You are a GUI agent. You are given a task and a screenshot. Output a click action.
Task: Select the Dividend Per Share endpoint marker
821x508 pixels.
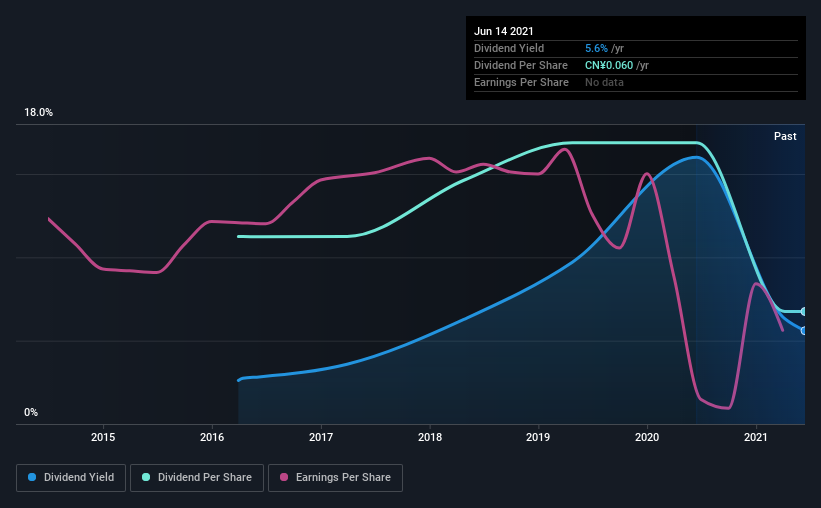pos(803,312)
